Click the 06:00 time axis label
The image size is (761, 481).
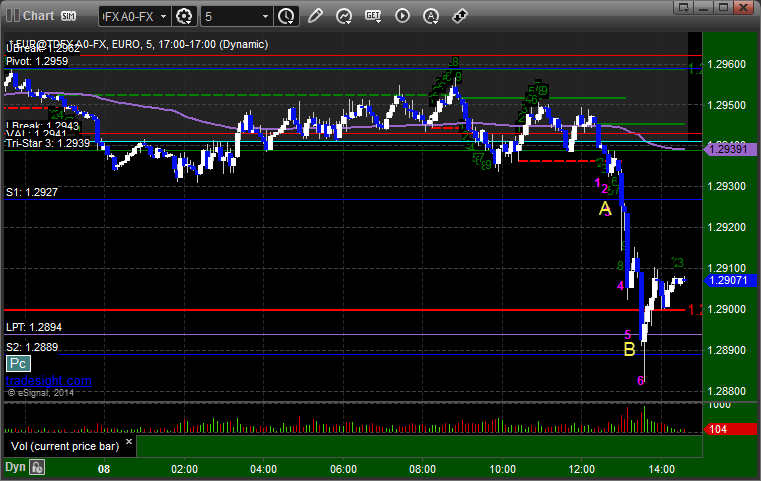[x=343, y=469]
